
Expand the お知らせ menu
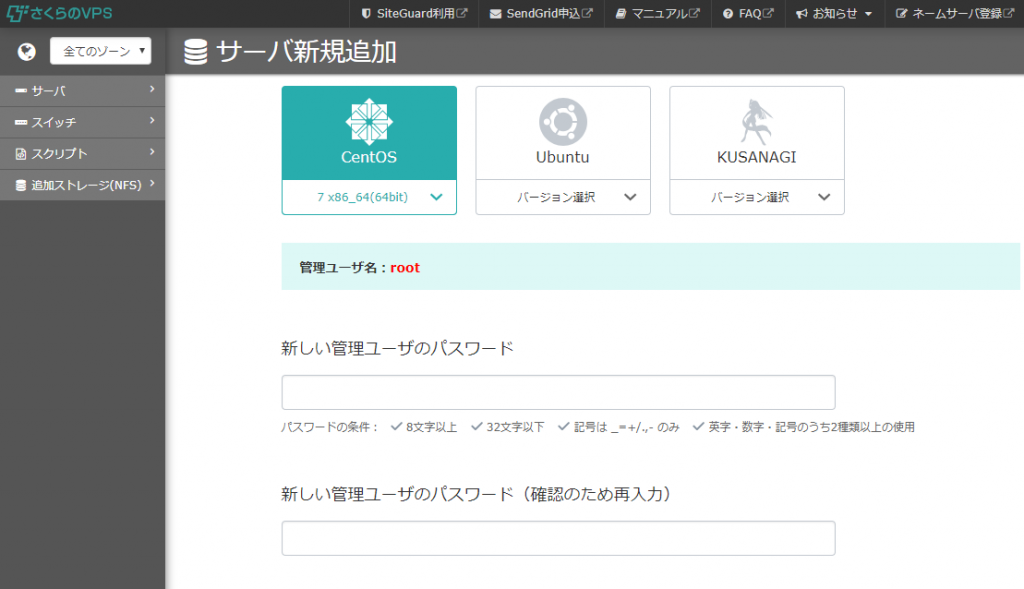834,13
